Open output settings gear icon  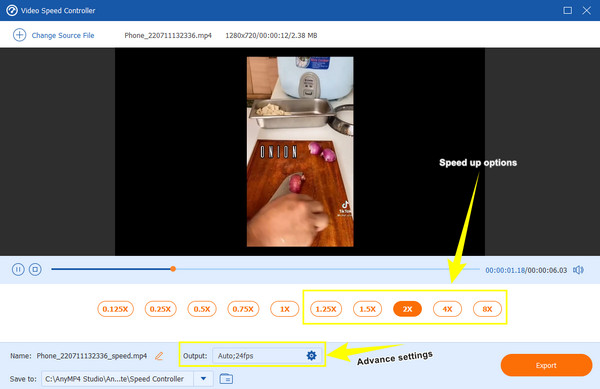click(x=311, y=356)
